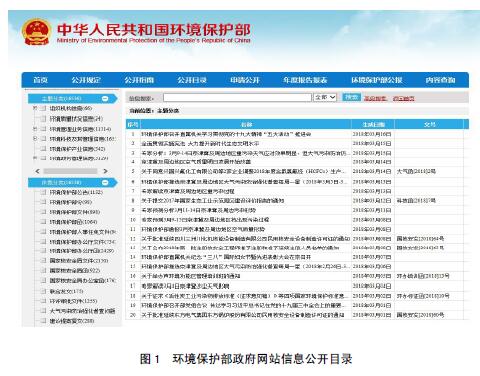Expand the 环境管理业务信息 tree node
Screen dimensions: 480x376
35,129
